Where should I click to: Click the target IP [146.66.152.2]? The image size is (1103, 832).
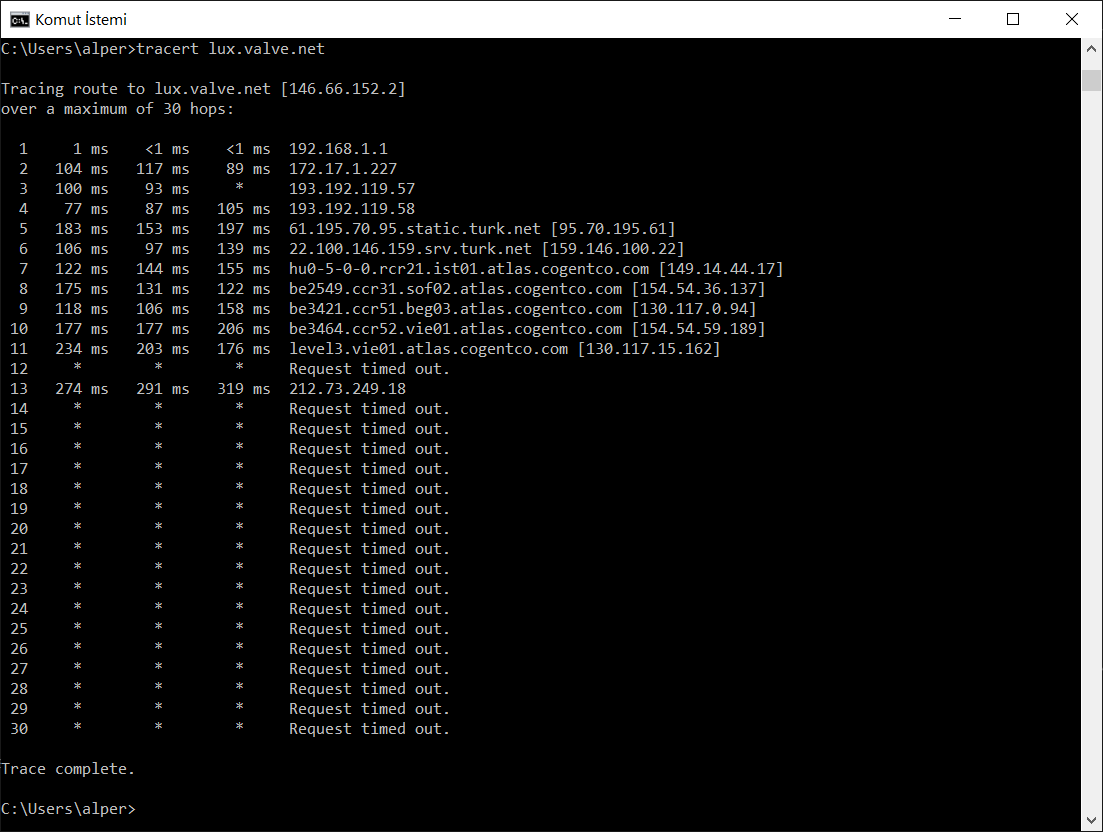343,89
